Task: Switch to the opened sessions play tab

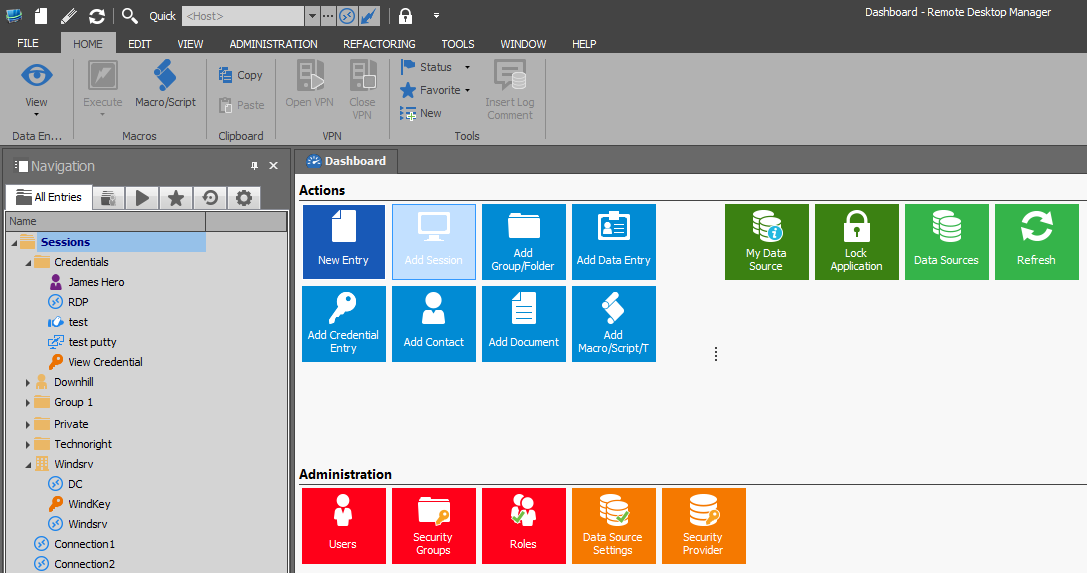Action: pos(142,198)
